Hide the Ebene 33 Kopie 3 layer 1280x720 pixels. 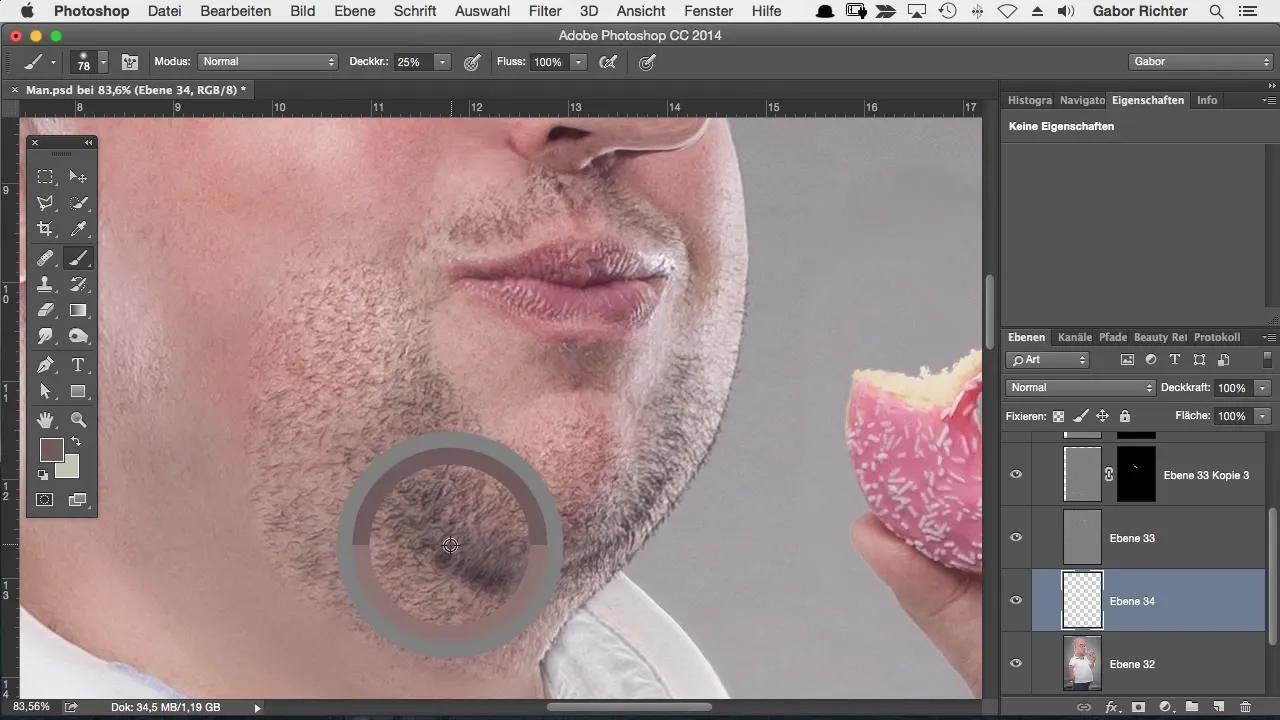click(x=1016, y=474)
